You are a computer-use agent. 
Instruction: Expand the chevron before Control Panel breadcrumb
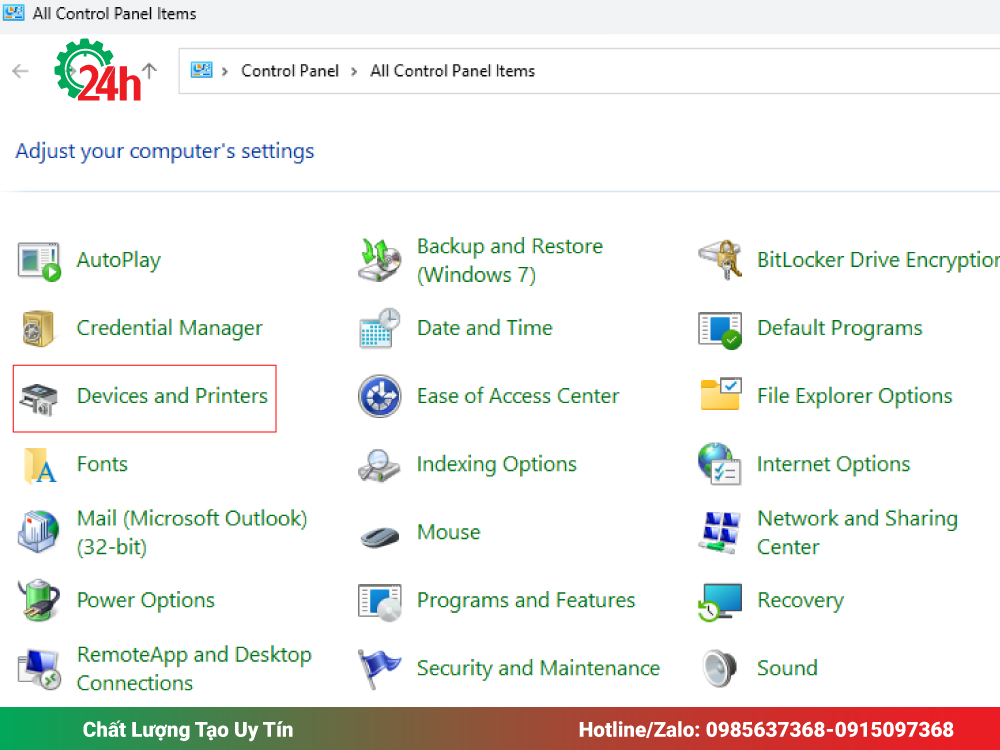tap(224, 71)
